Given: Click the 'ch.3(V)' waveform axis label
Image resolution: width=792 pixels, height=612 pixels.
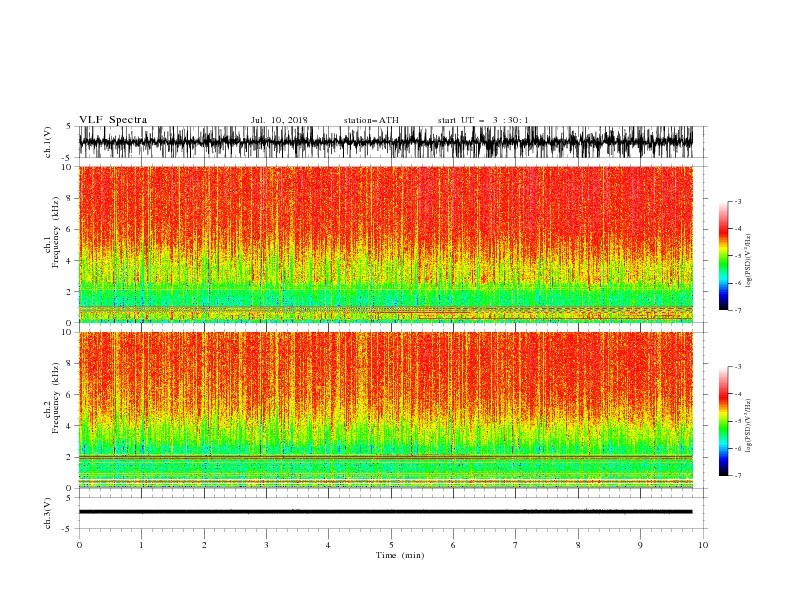Looking at the screenshot, I should click(x=48, y=513).
